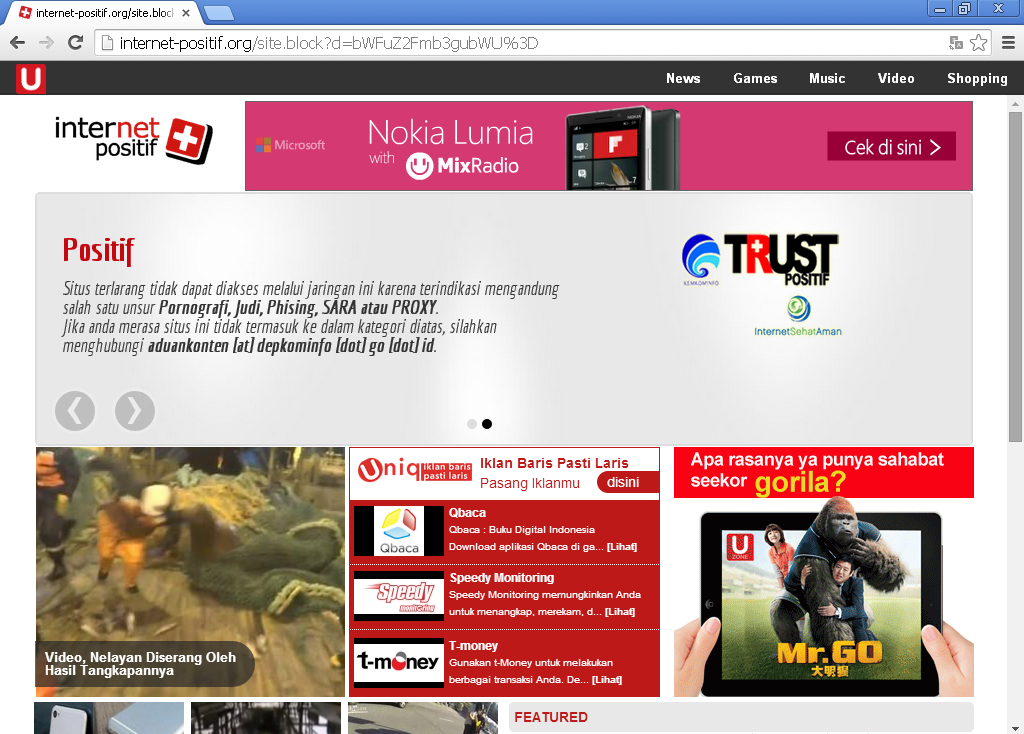The height and width of the screenshot is (734, 1024).
Task: Click the Kemkominfo blue swirl logo
Action: coord(701,259)
